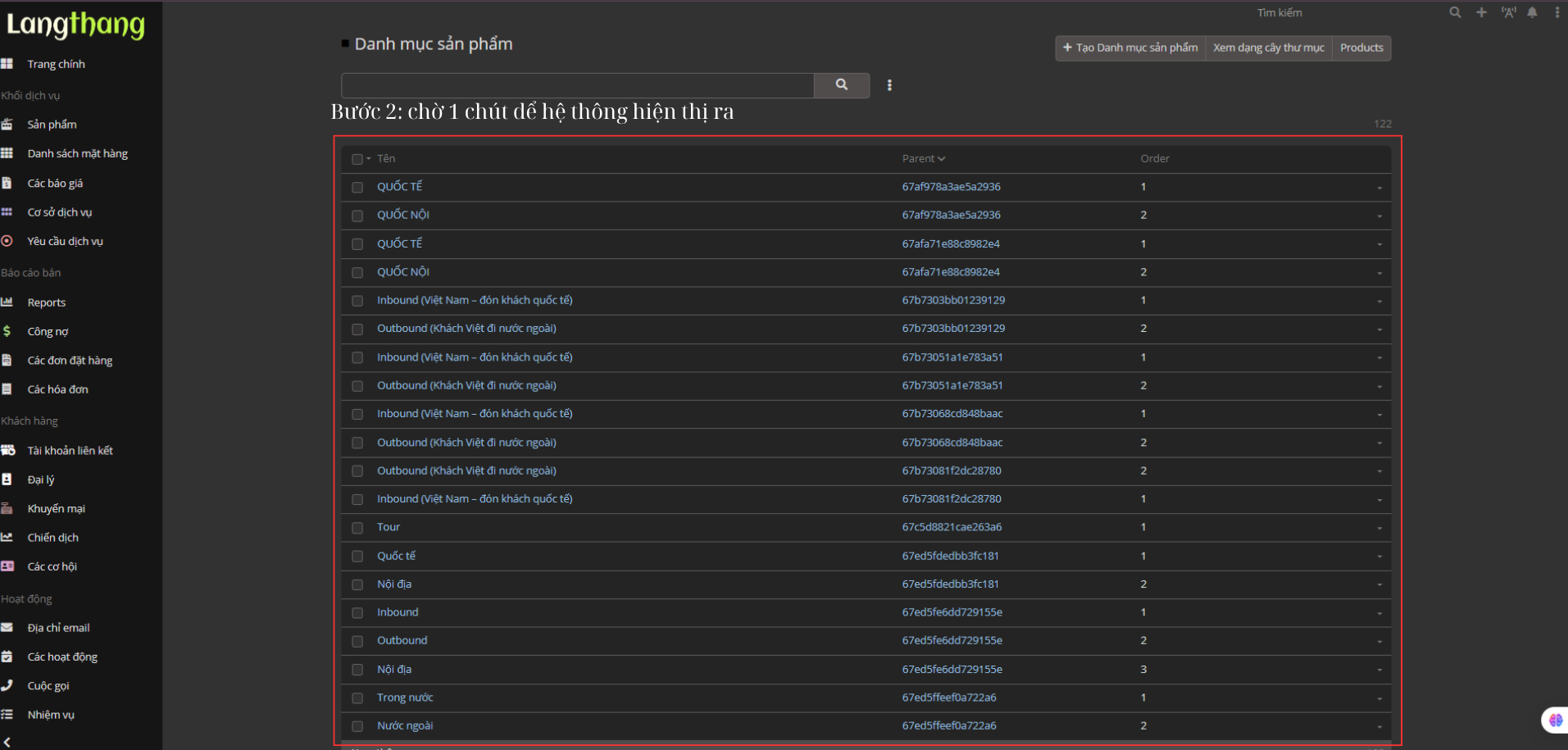Check the first QUỐC TẾ row checkbox
The image size is (1568, 750).
tap(357, 188)
